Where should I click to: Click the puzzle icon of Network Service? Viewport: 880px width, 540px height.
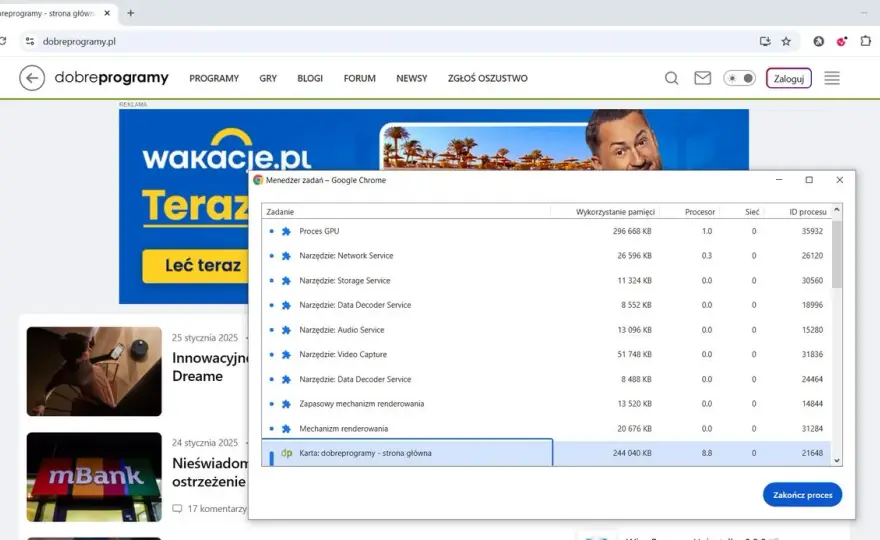tap(286, 255)
